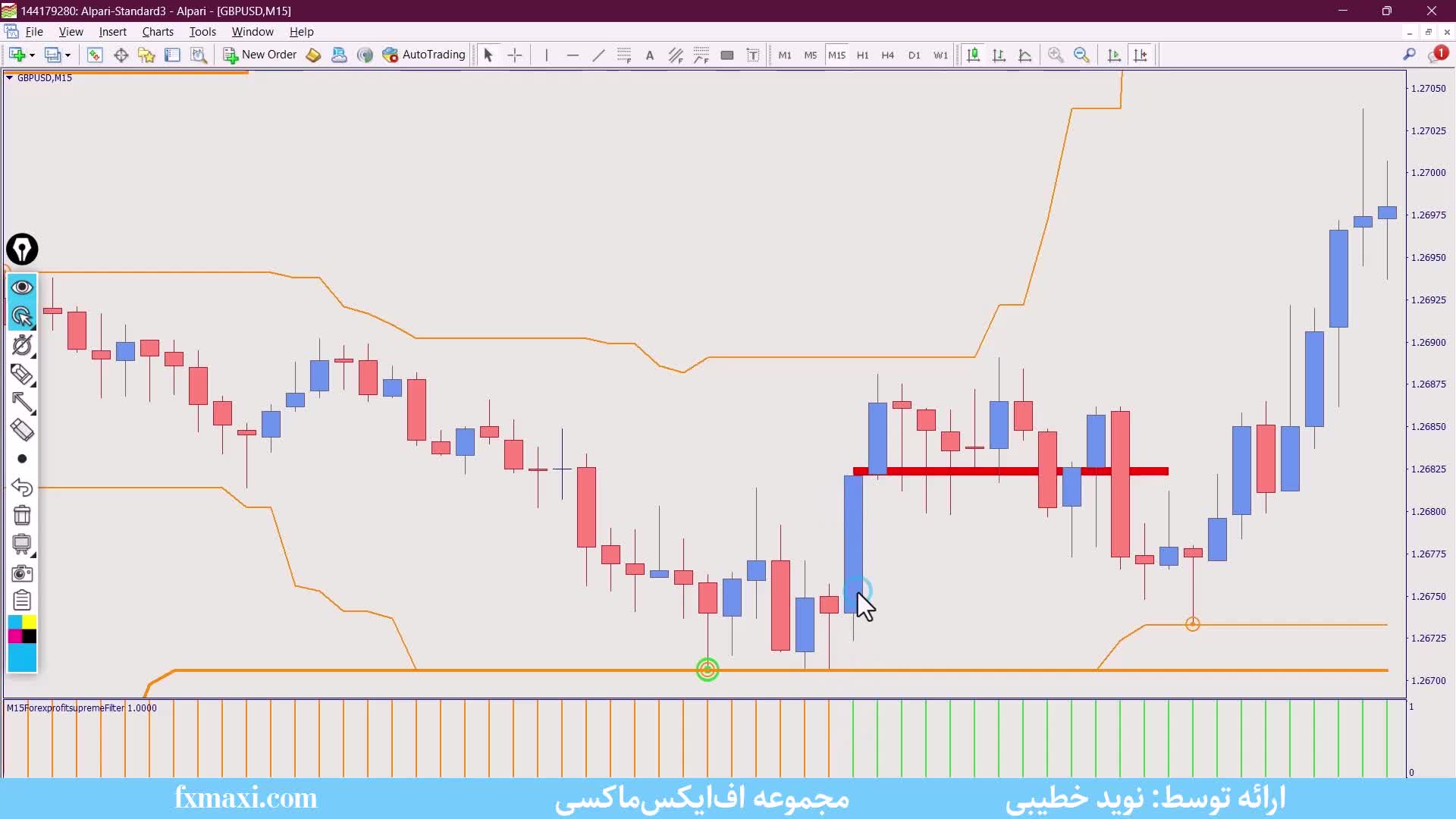This screenshot has width=1456, height=819.
Task: Click the trash bin icon in sidebar
Action: pos(22,516)
